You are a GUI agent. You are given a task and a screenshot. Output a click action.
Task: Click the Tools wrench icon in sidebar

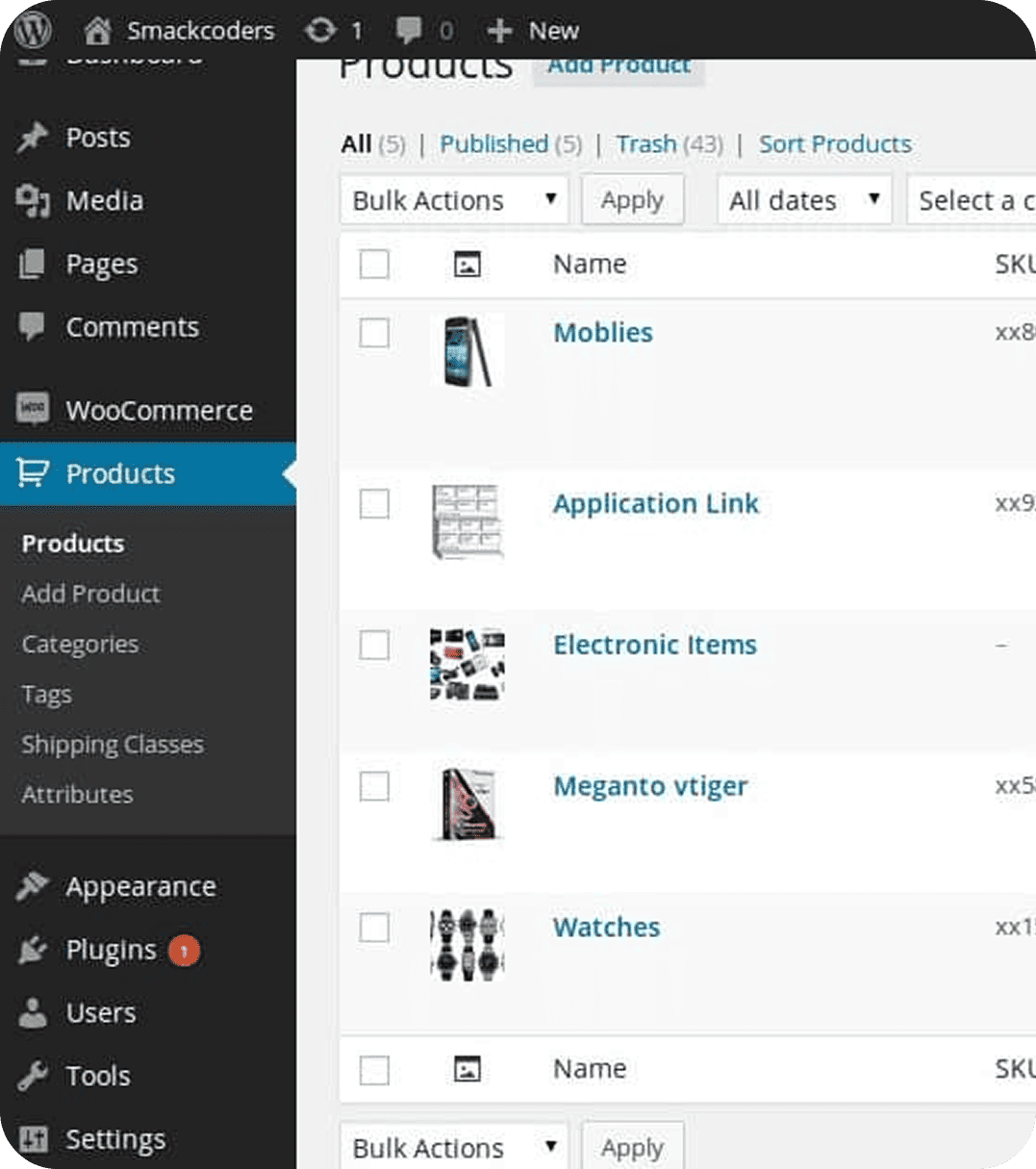(33, 1076)
